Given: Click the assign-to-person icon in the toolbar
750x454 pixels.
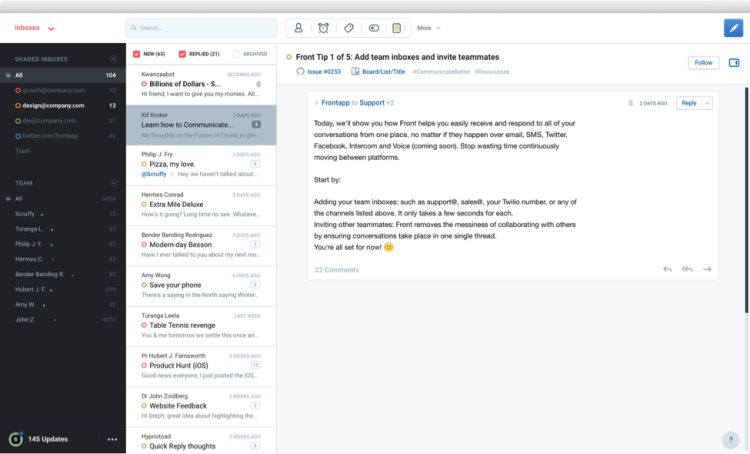Looking at the screenshot, I should (298, 28).
